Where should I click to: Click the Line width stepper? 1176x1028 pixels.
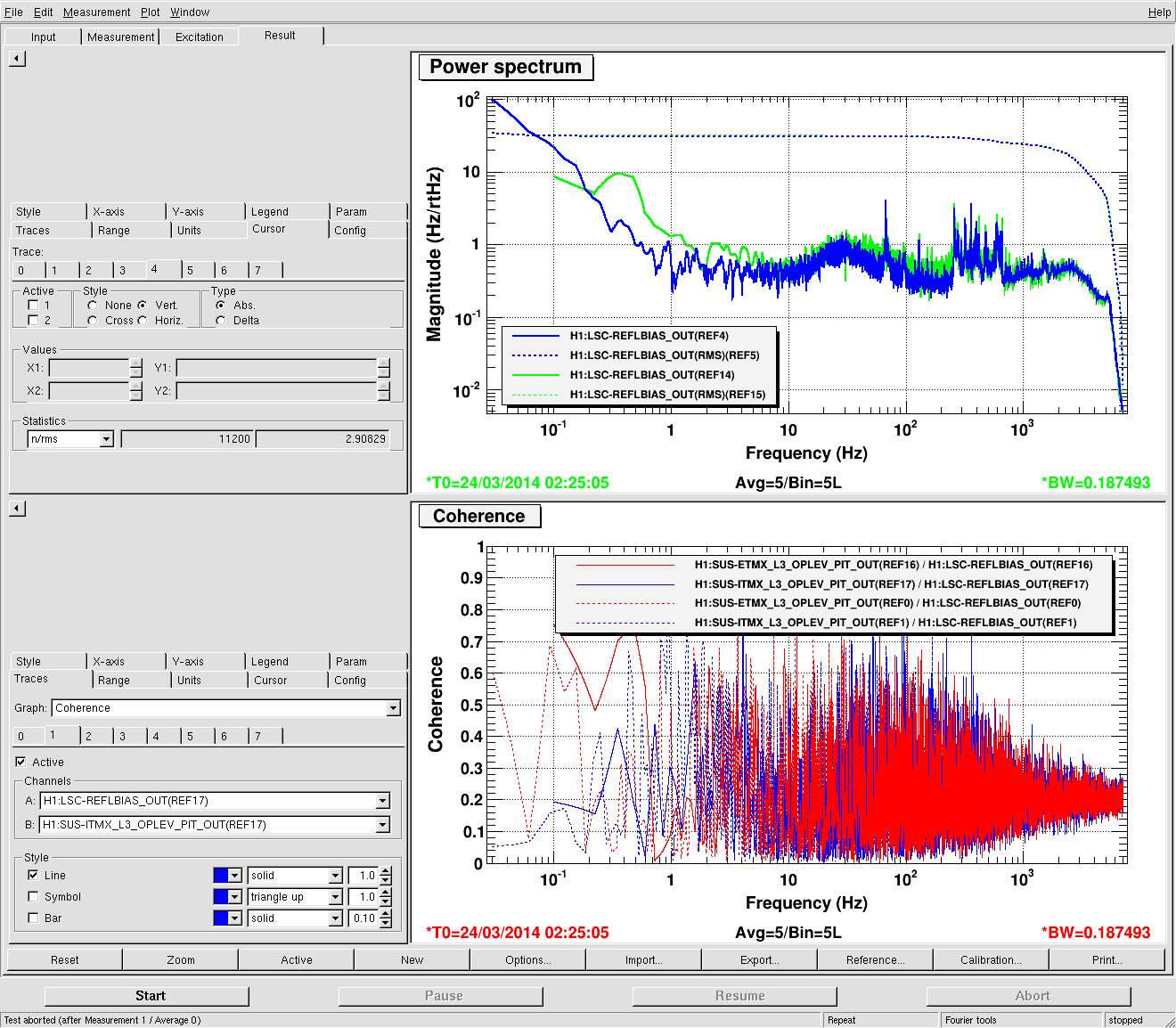(386, 876)
